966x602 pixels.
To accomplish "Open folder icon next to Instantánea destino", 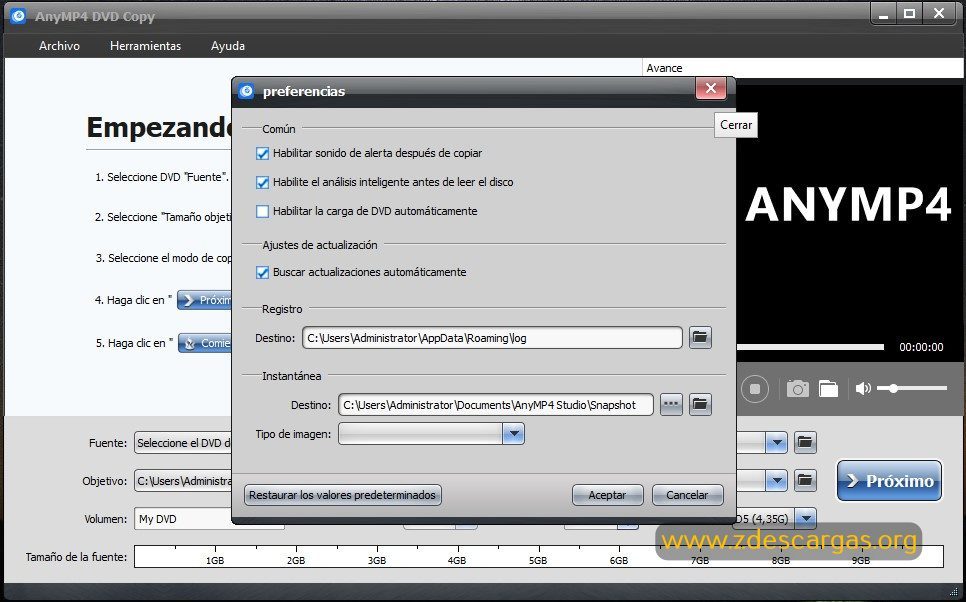I will (700, 405).
